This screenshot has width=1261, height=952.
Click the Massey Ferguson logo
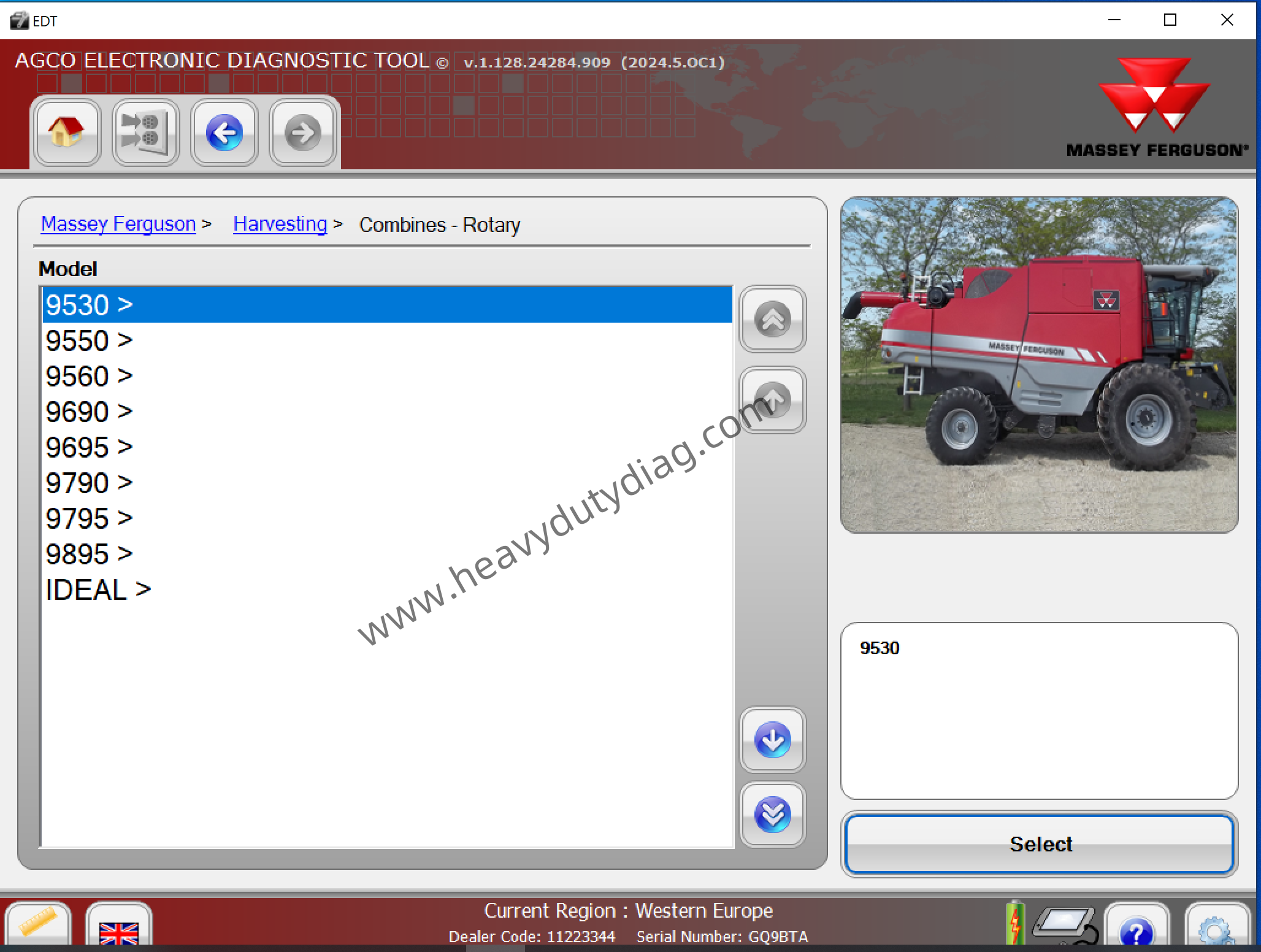coord(1157,107)
